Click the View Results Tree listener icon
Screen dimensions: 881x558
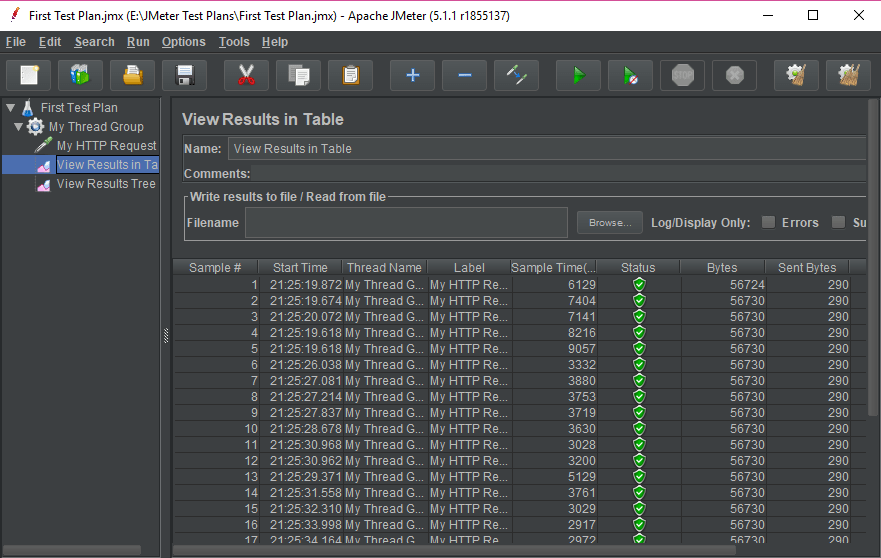coord(44,184)
